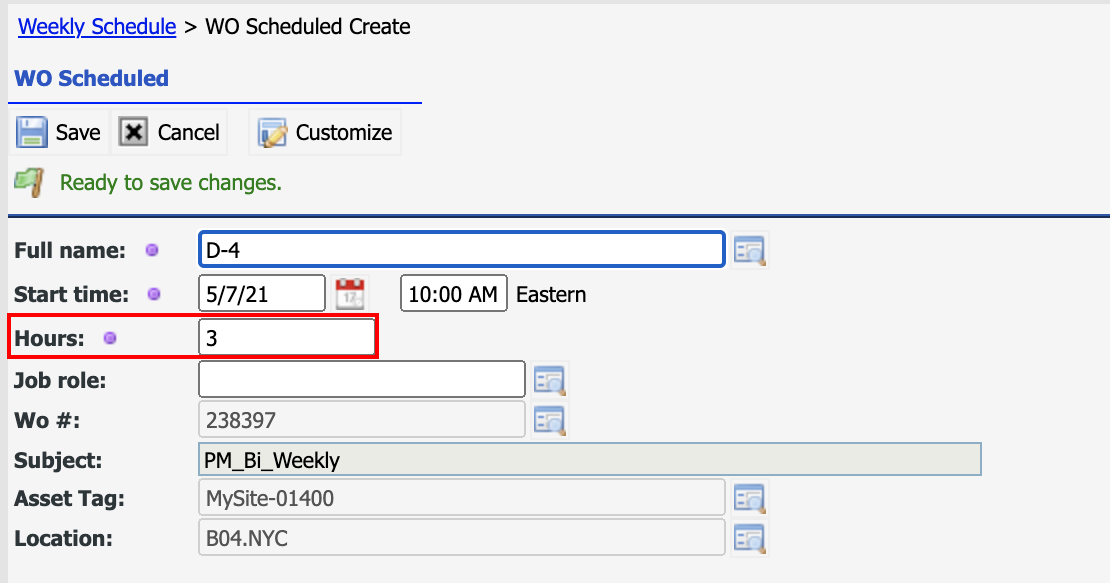Screen dimensions: 1110x583
Task: Click the Customize pencil icon
Action: [272, 132]
